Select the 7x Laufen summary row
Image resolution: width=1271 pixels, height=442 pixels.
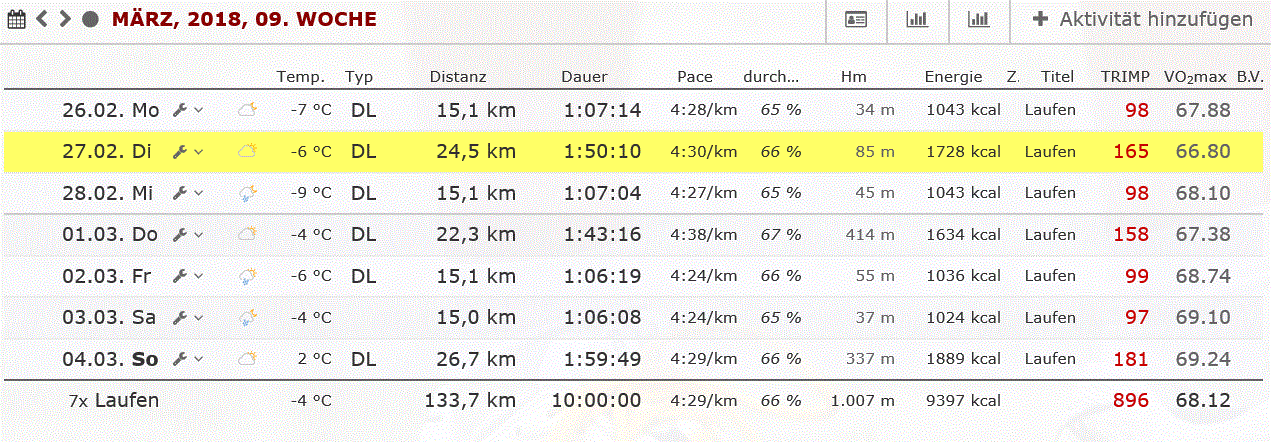click(114, 401)
